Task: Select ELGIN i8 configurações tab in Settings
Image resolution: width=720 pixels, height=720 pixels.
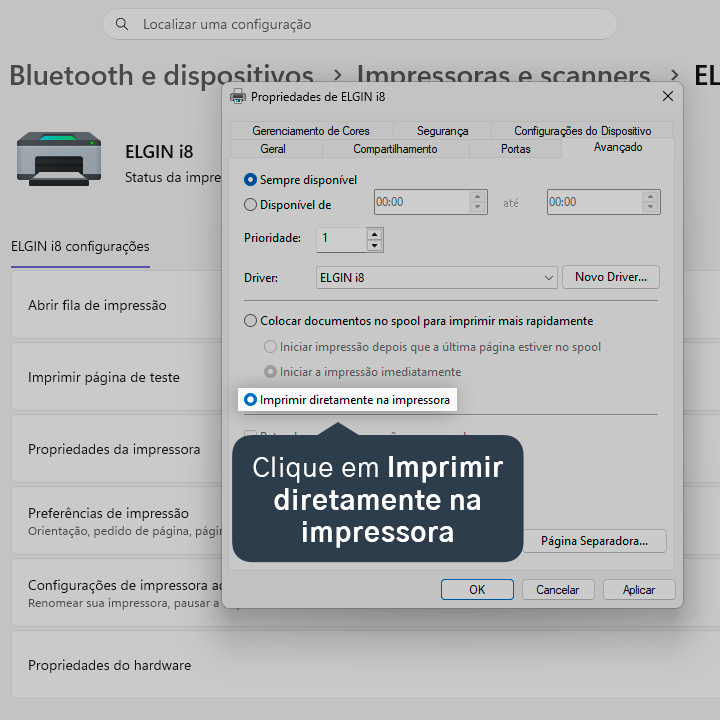Action: click(x=80, y=247)
